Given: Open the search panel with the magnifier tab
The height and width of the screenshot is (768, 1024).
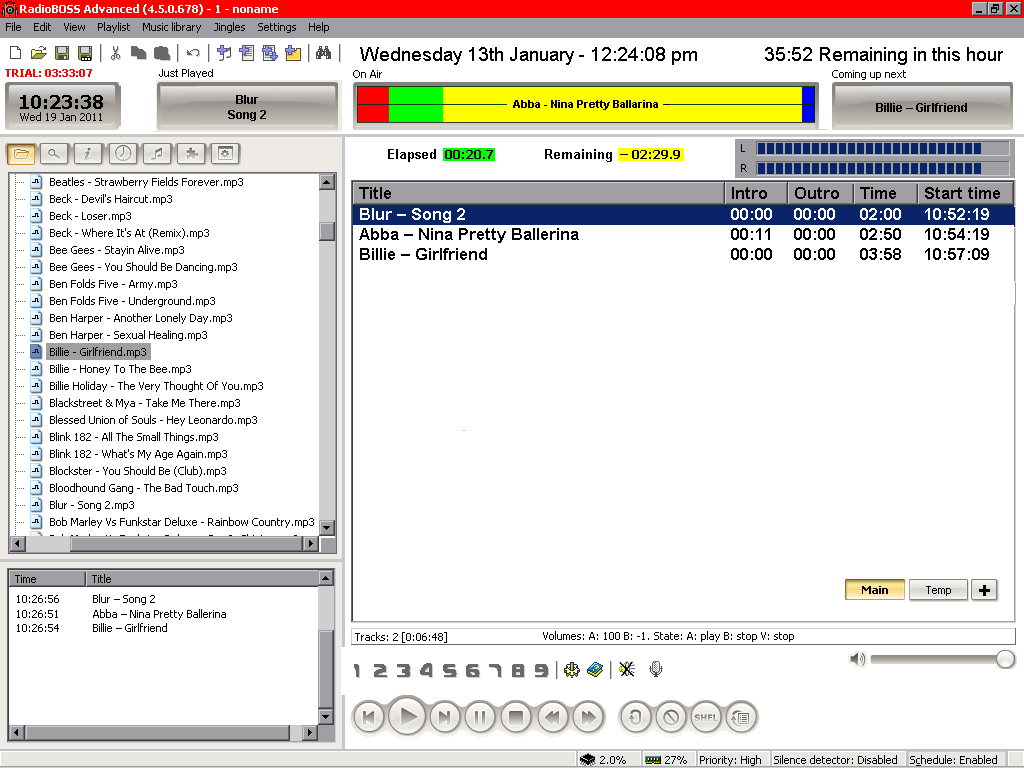Looking at the screenshot, I should click(x=54, y=153).
